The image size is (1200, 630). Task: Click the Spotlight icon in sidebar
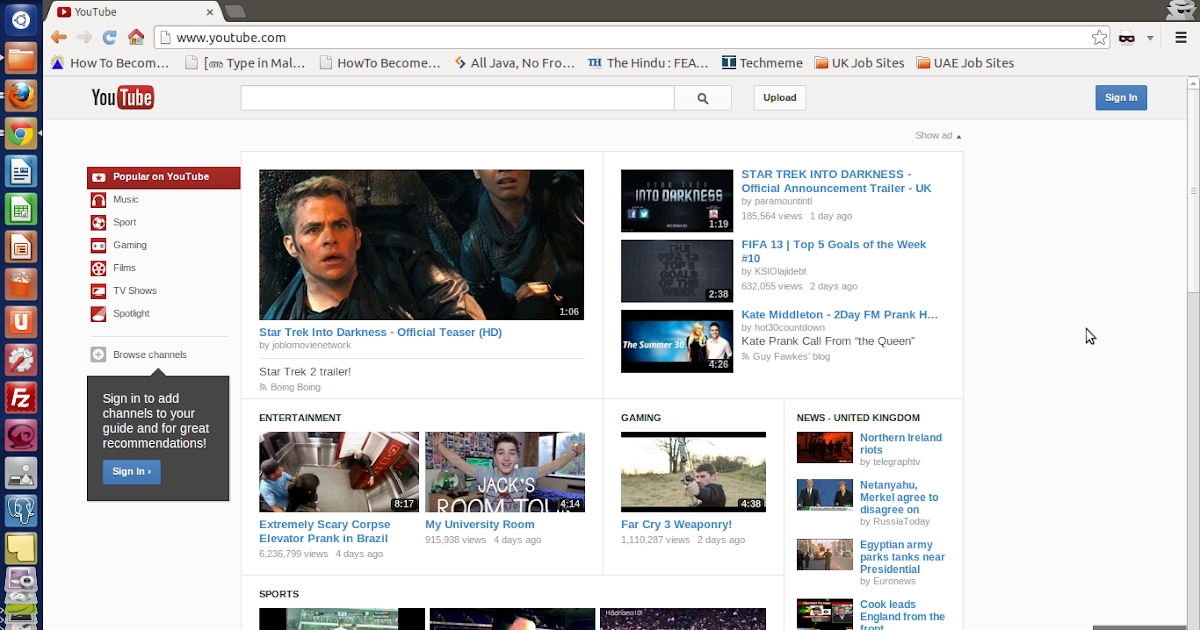[98, 314]
